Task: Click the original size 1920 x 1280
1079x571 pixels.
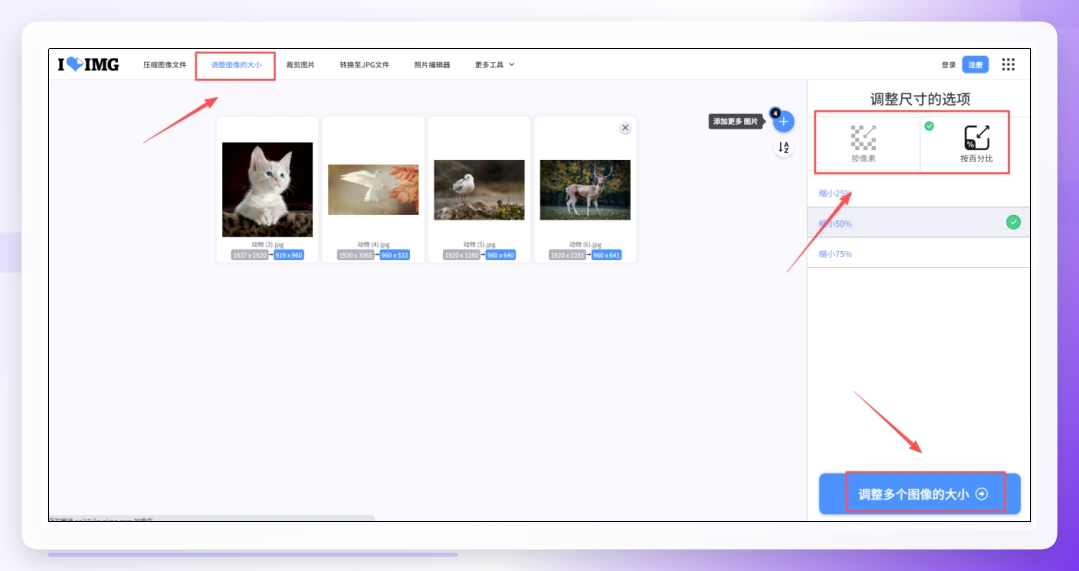Action: (x=461, y=255)
